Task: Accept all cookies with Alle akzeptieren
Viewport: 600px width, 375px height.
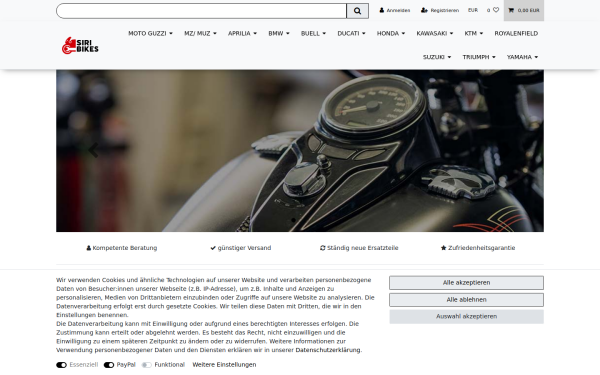Action: pos(466,283)
